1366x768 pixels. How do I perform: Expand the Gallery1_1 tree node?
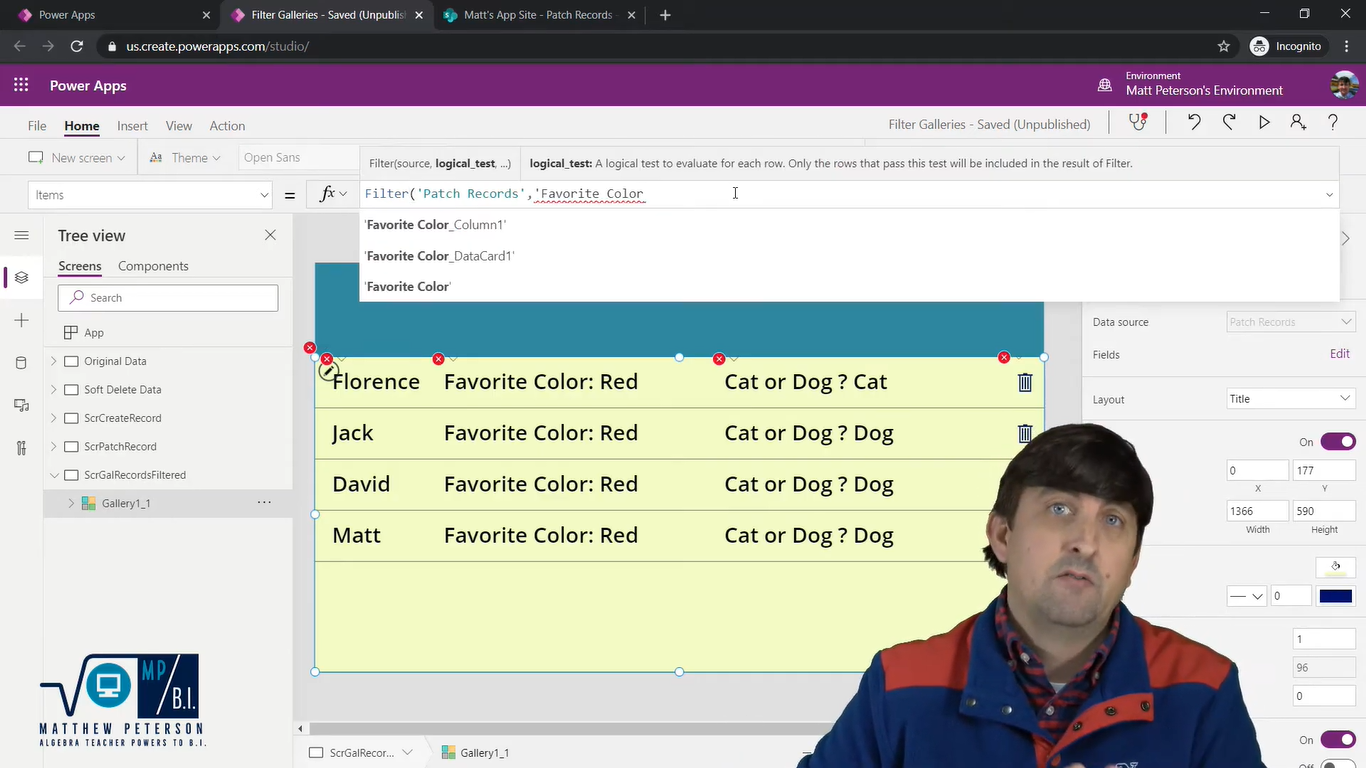[x=71, y=503]
